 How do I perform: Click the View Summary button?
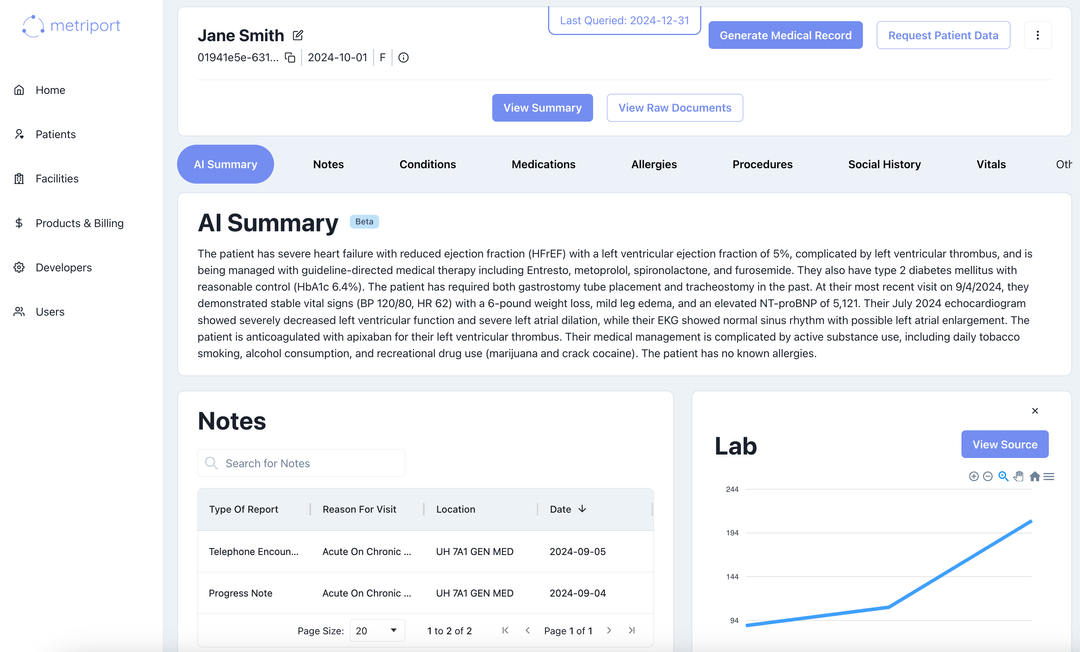tap(542, 108)
